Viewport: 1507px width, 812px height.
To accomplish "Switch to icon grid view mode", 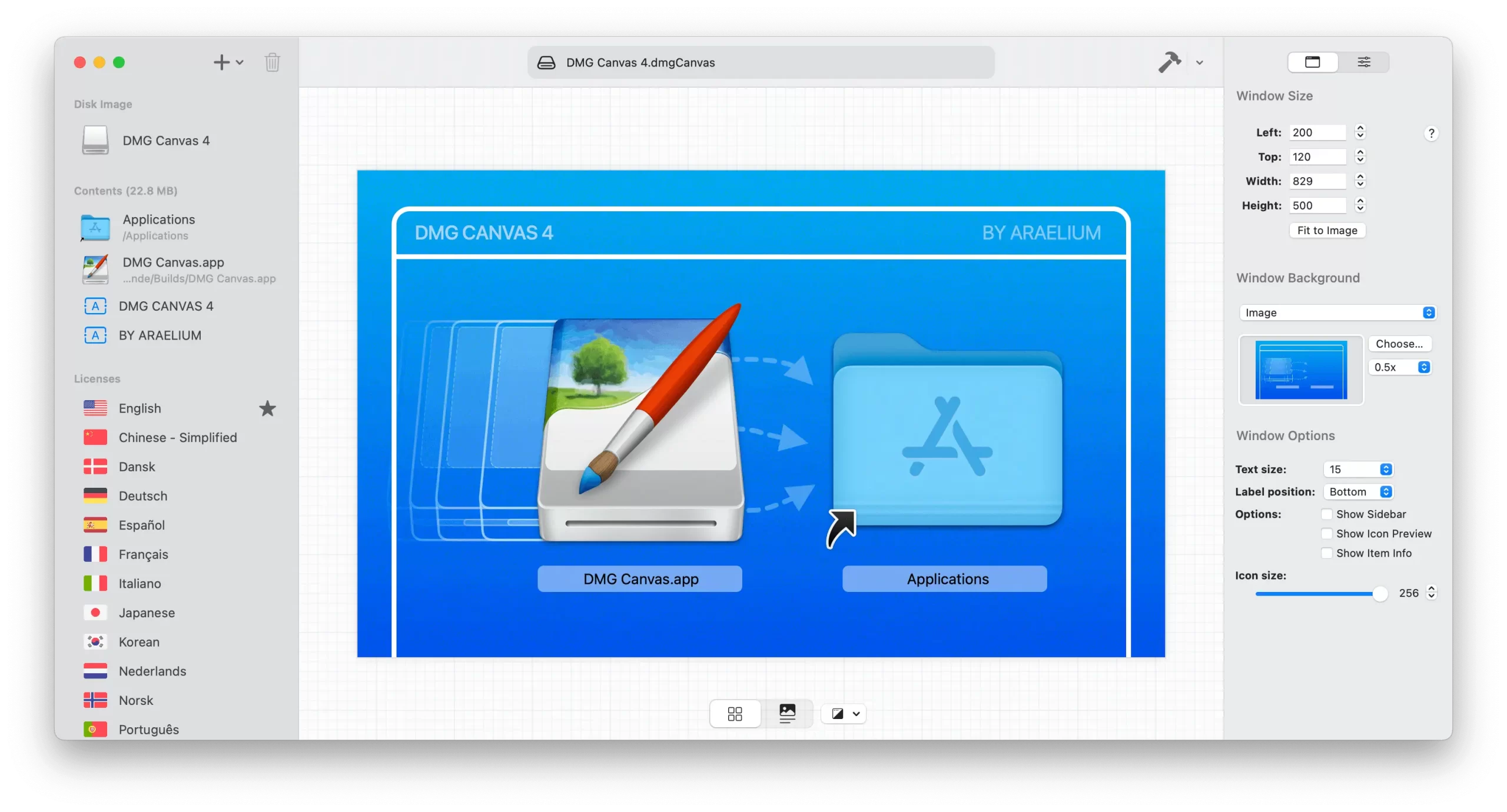I will [735, 714].
